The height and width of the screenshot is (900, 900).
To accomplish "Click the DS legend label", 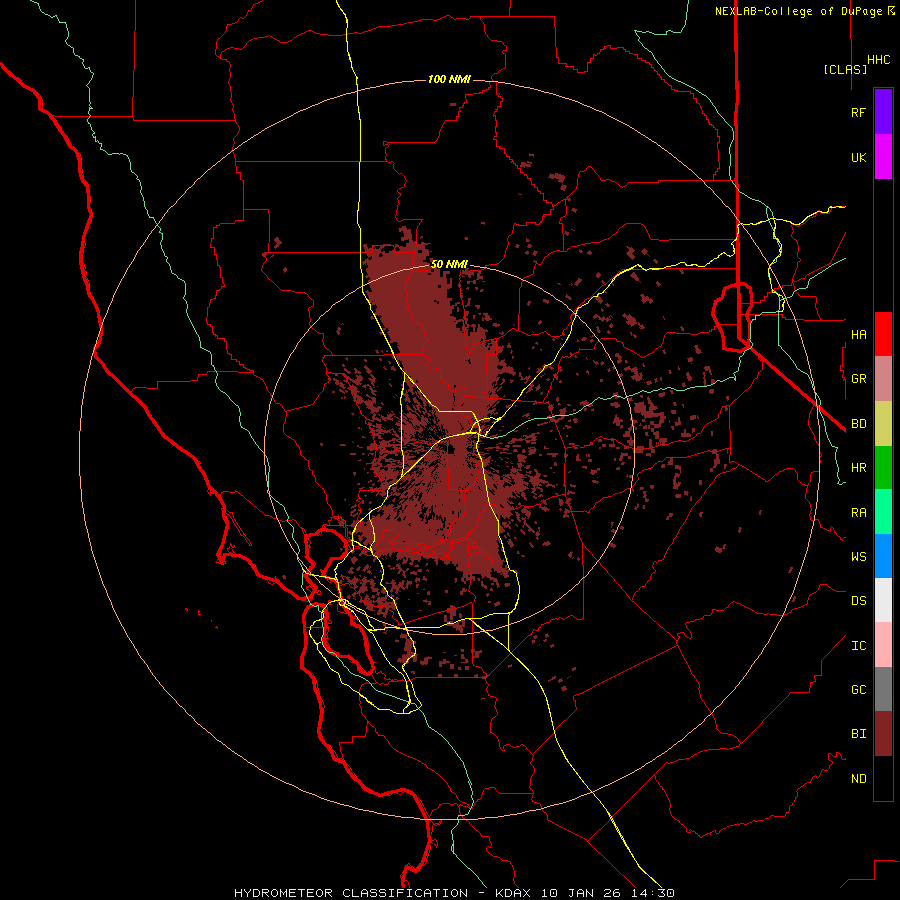I will [x=858, y=601].
